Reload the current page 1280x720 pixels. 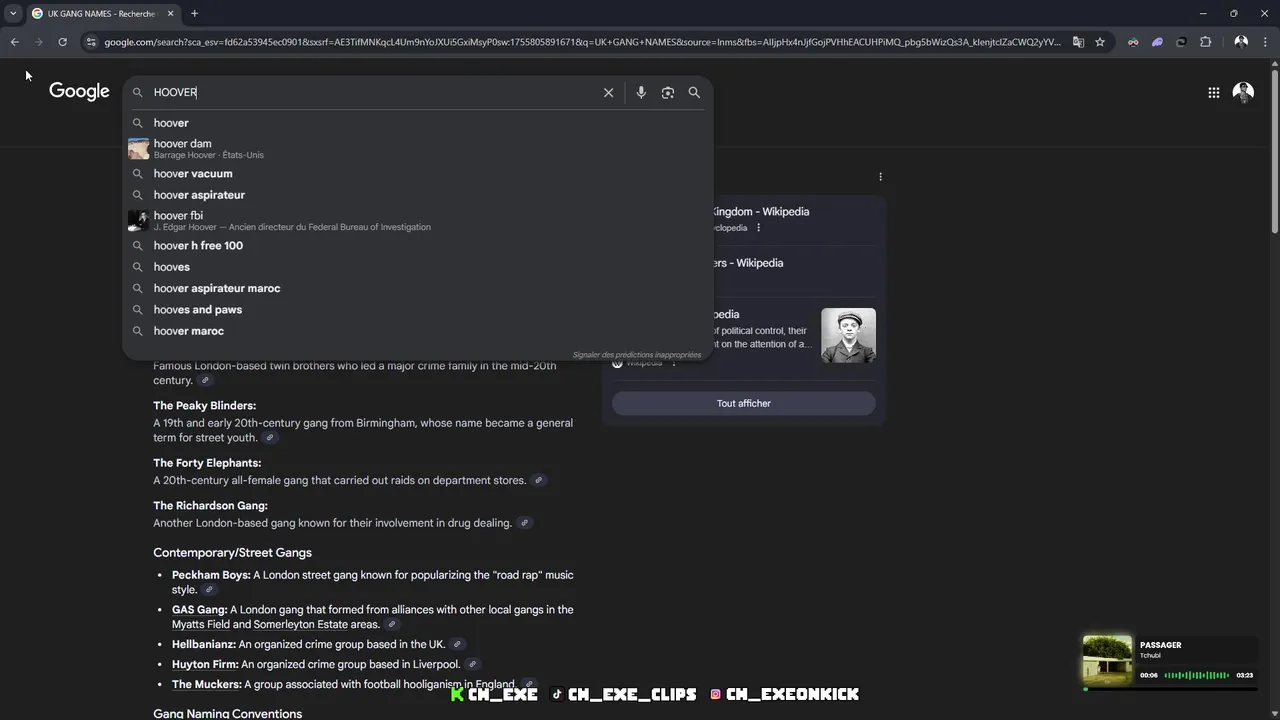pos(62,42)
